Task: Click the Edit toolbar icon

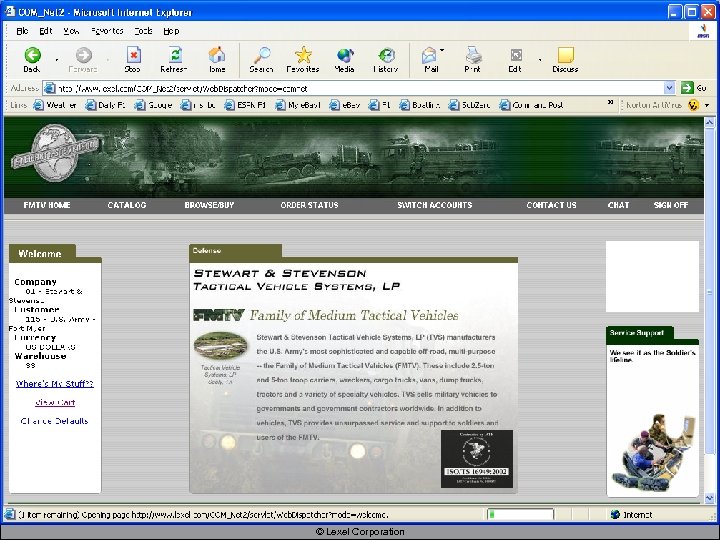Action: pos(516,56)
